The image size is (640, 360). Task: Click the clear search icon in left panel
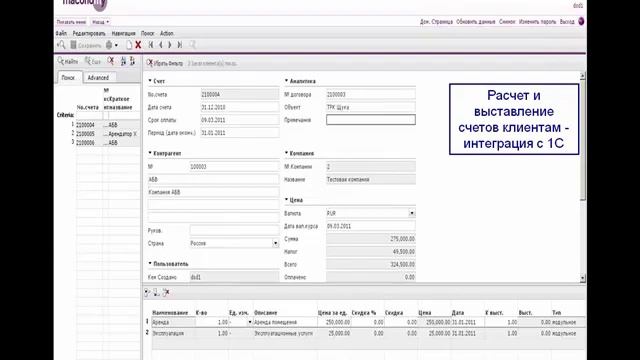(x=111, y=61)
